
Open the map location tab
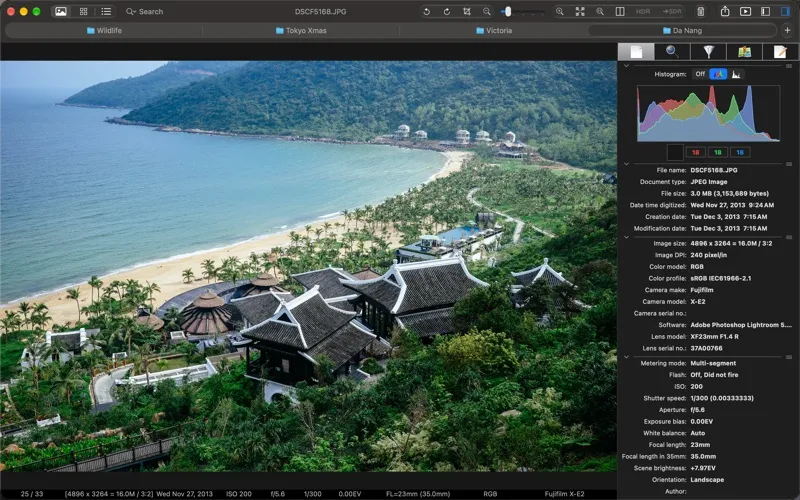[x=744, y=52]
